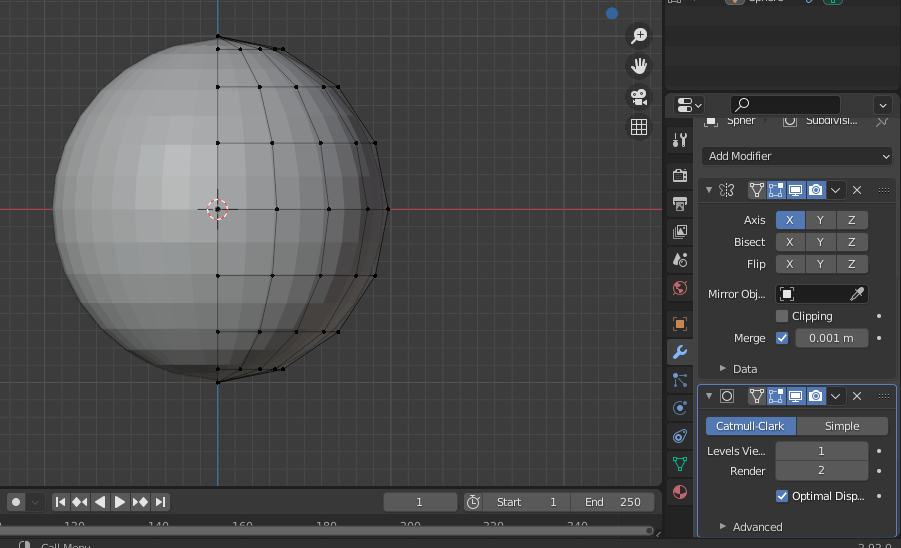Click the pan view hand icon
Viewport: 901px width, 548px height.
point(638,67)
